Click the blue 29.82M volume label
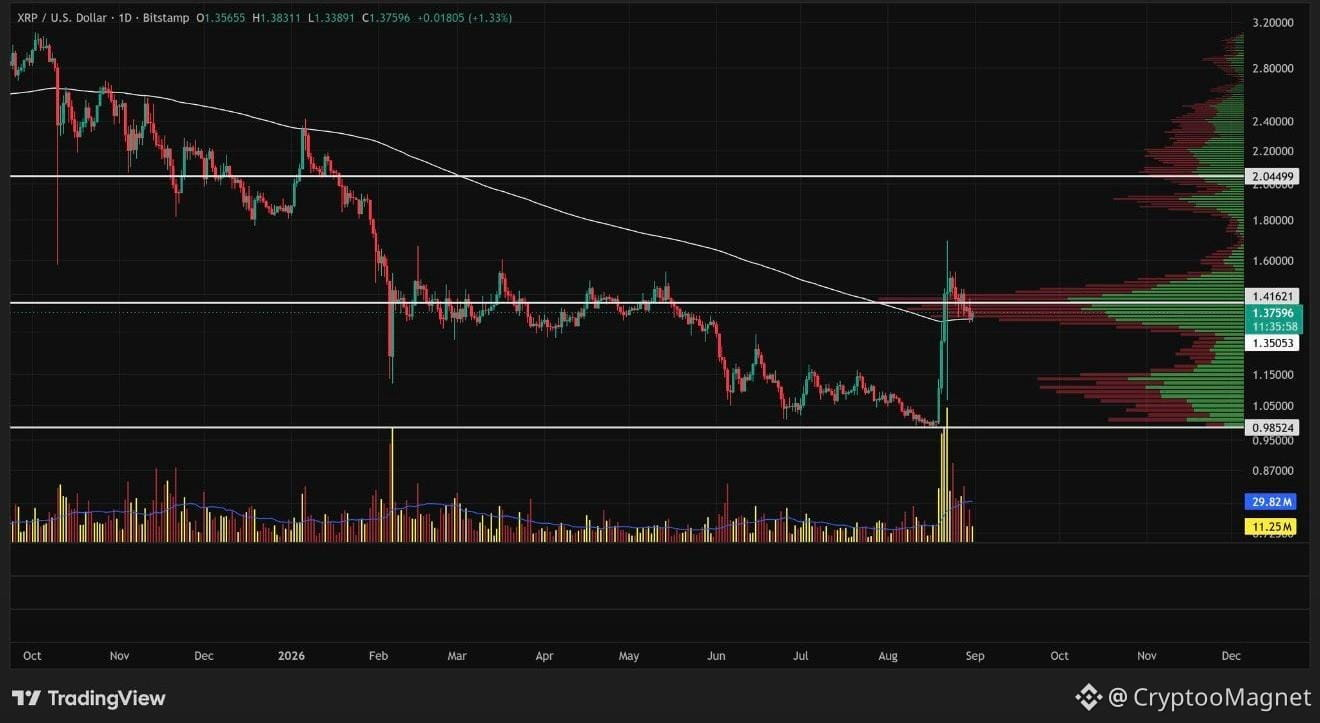Viewport: 1320px width, 723px height. (x=1271, y=502)
